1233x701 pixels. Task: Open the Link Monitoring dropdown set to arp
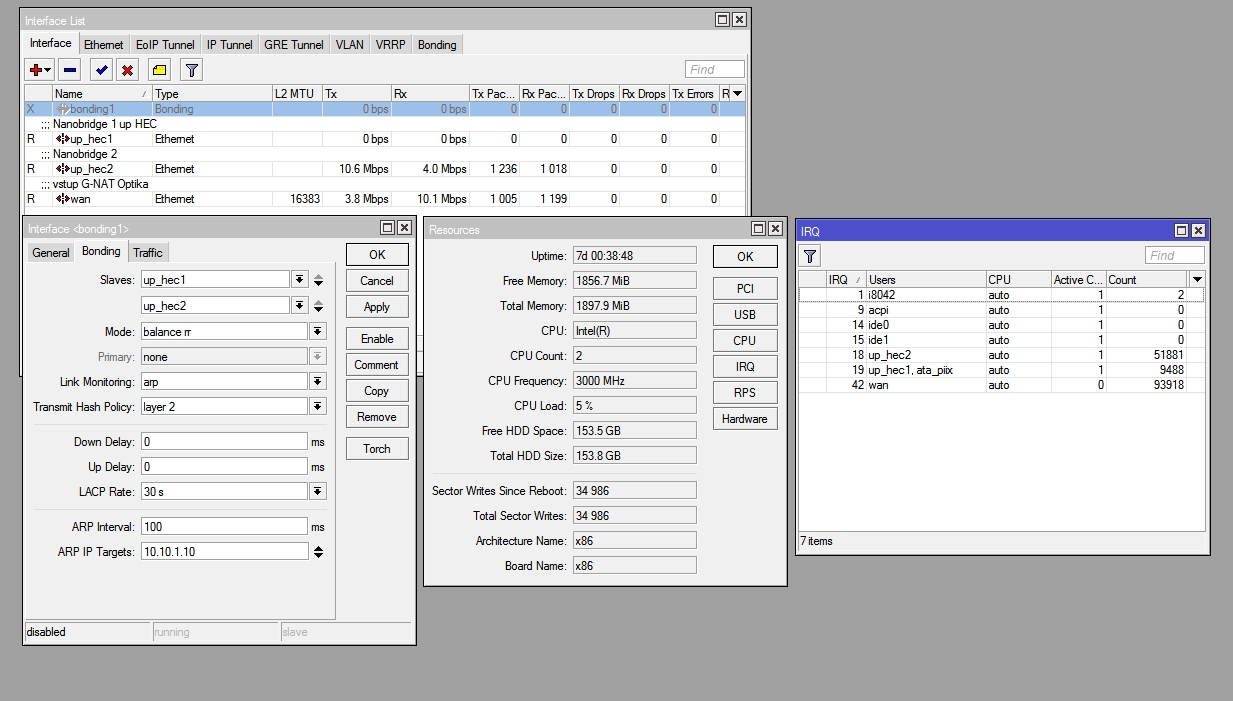[x=317, y=381]
